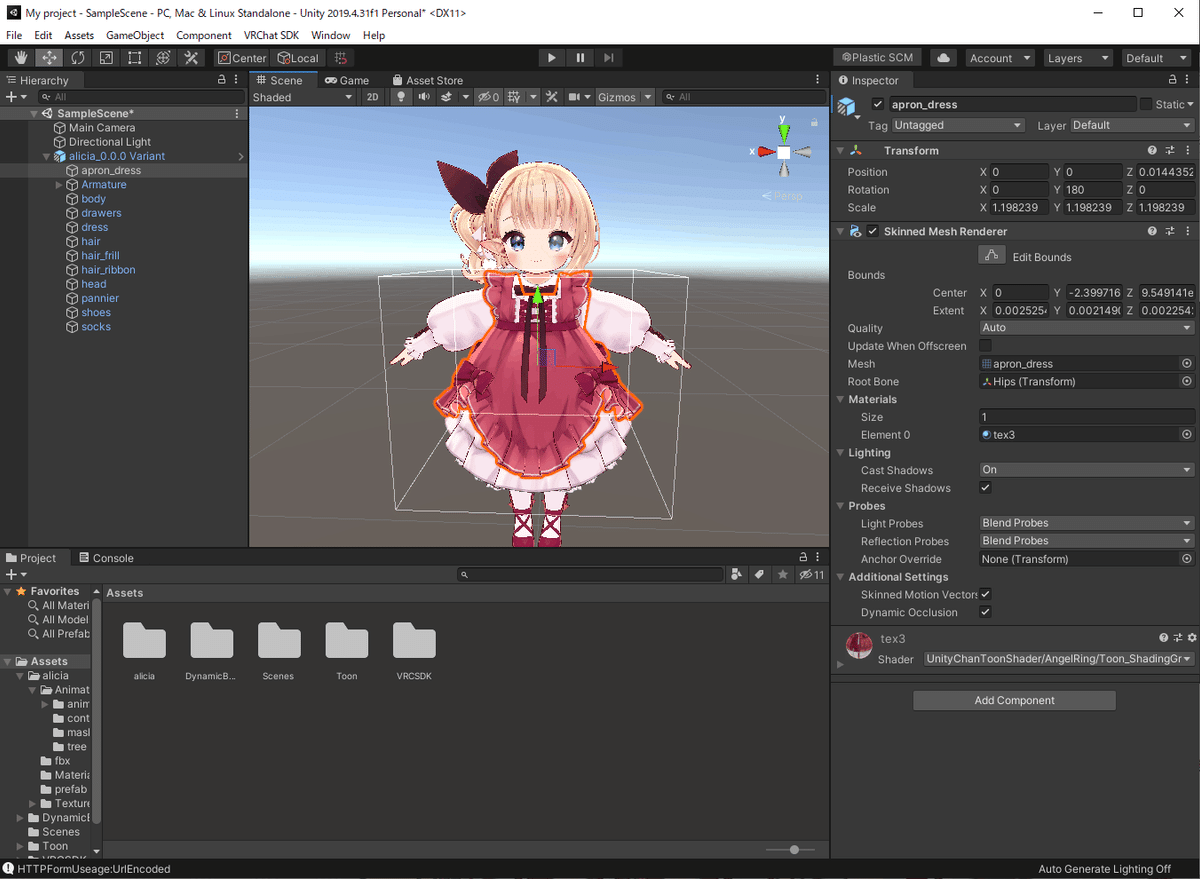Open the Mesh object picker for apron_dress
This screenshot has width=1200, height=879.
pos(1187,364)
